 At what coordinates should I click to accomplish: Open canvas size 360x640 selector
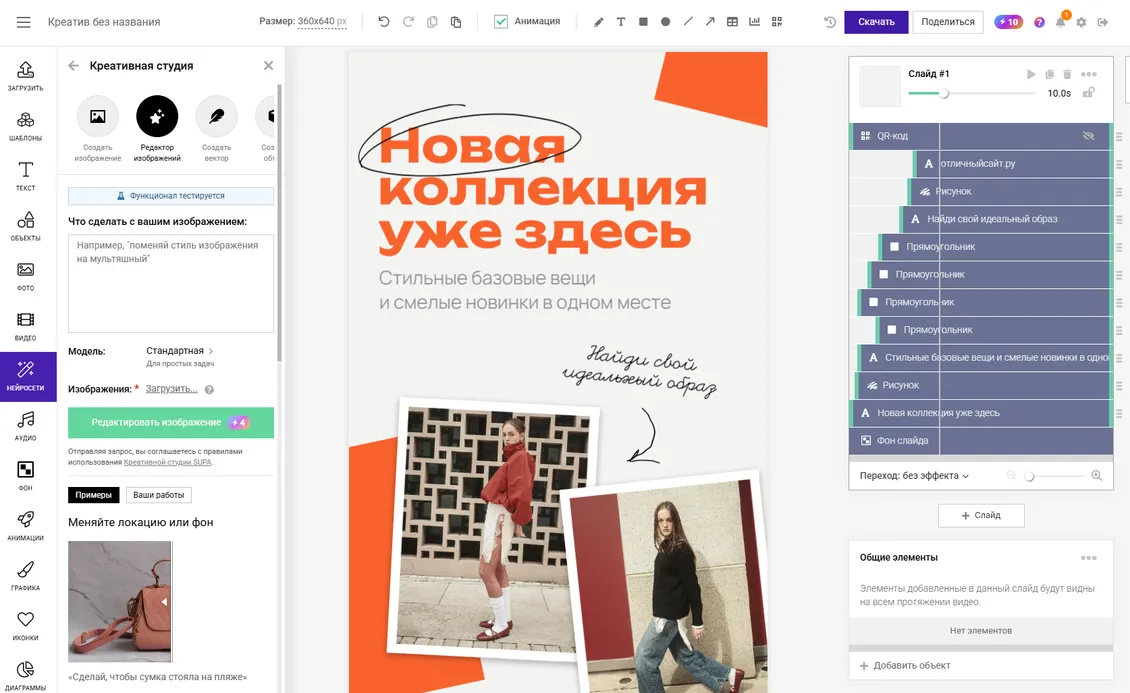click(x=322, y=22)
